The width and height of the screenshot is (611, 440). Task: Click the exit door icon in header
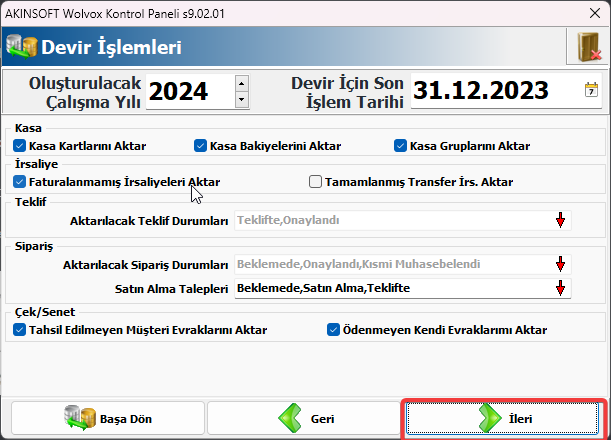587,47
